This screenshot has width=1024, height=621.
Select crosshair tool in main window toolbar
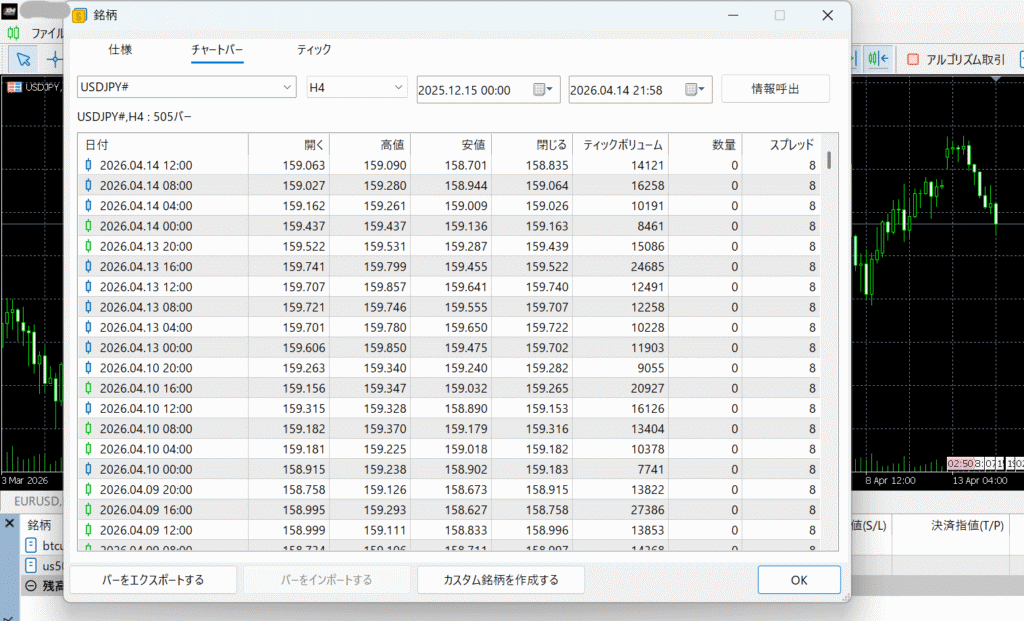tap(55, 59)
